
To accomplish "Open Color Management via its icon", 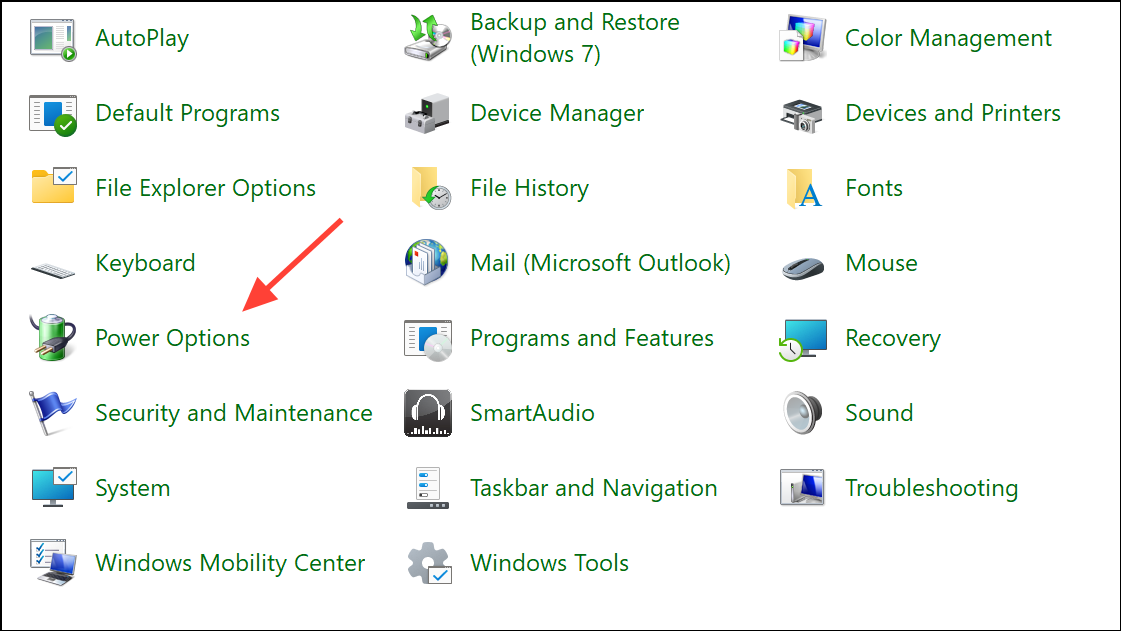I will tap(802, 38).
